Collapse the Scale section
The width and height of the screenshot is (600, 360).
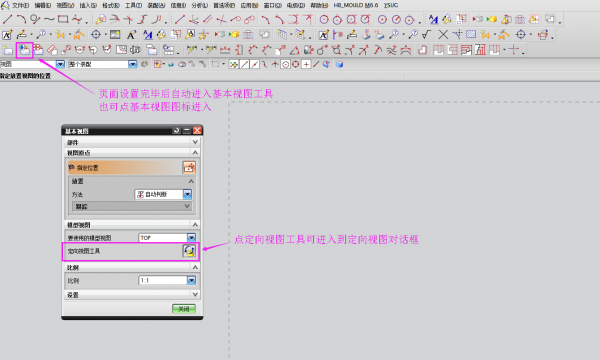click(x=195, y=267)
